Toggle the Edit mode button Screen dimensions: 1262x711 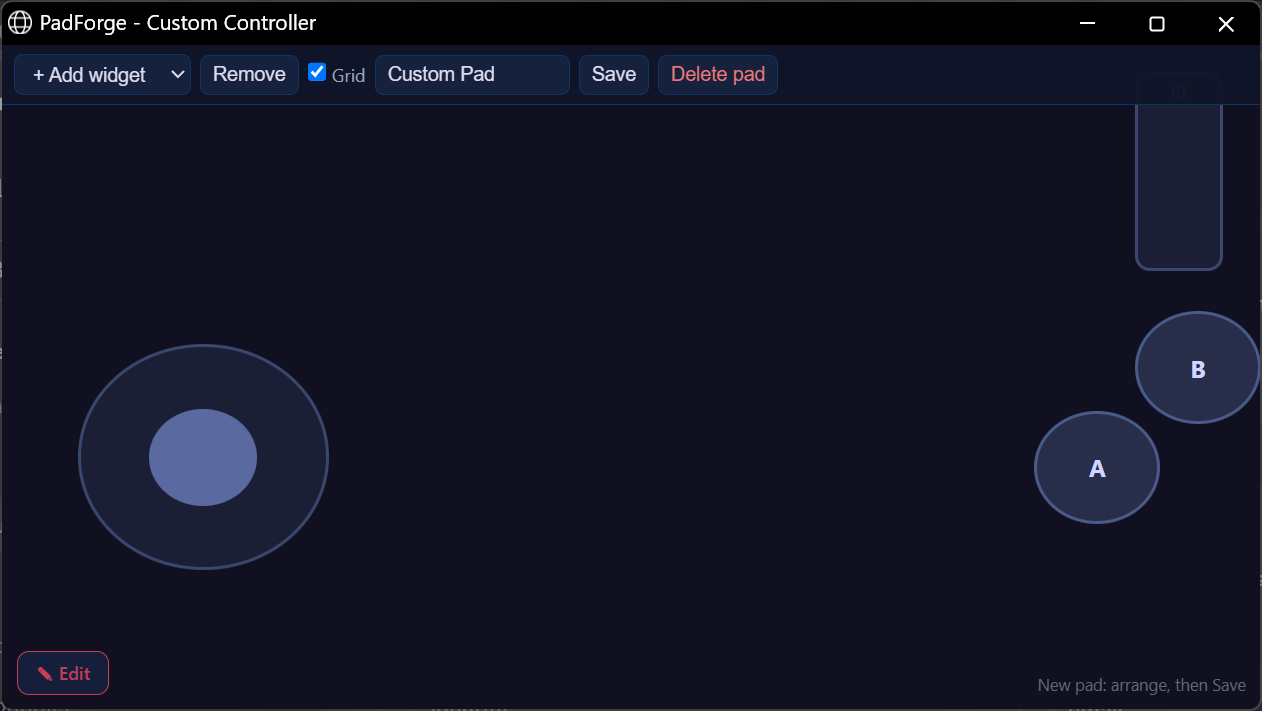[63, 673]
